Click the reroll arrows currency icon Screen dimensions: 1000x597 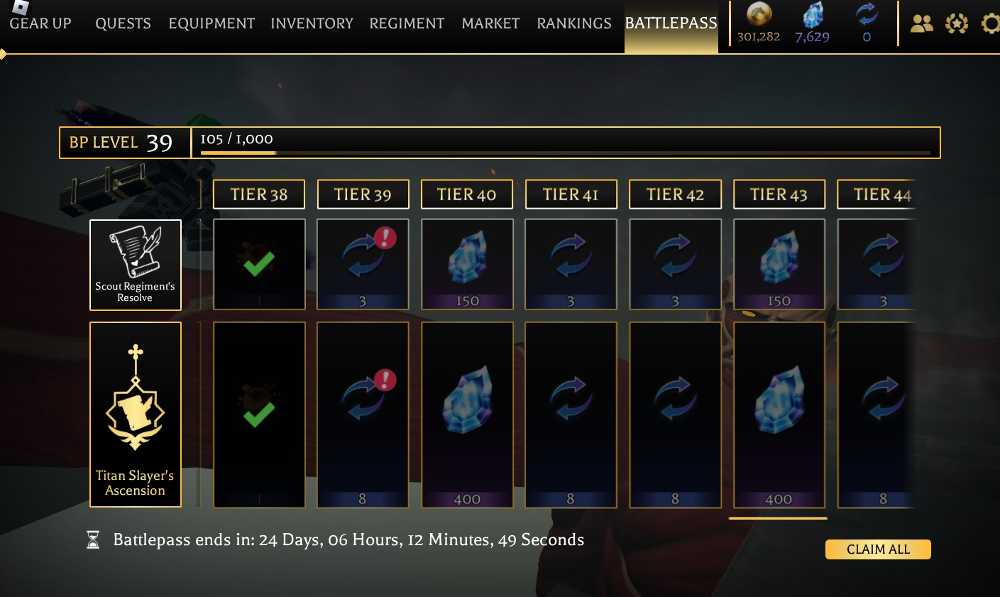click(x=866, y=14)
